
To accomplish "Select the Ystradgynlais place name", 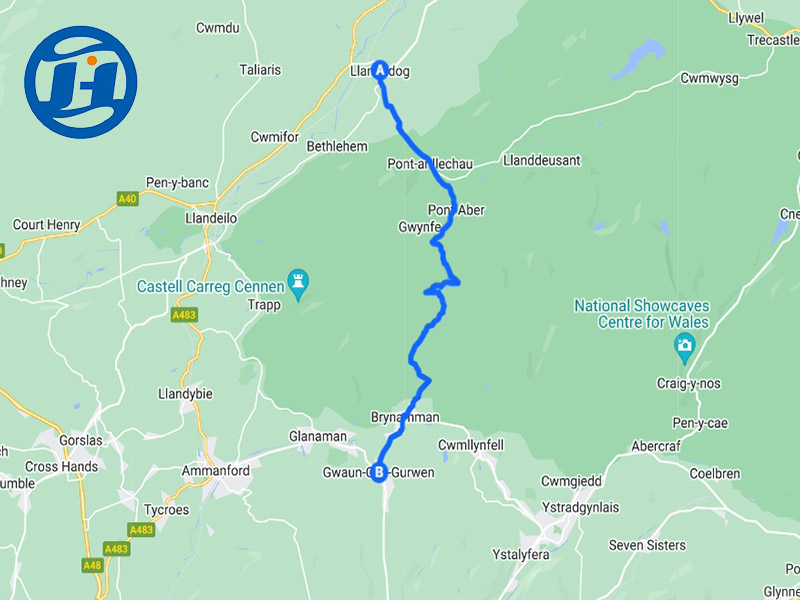I will point(581,508).
